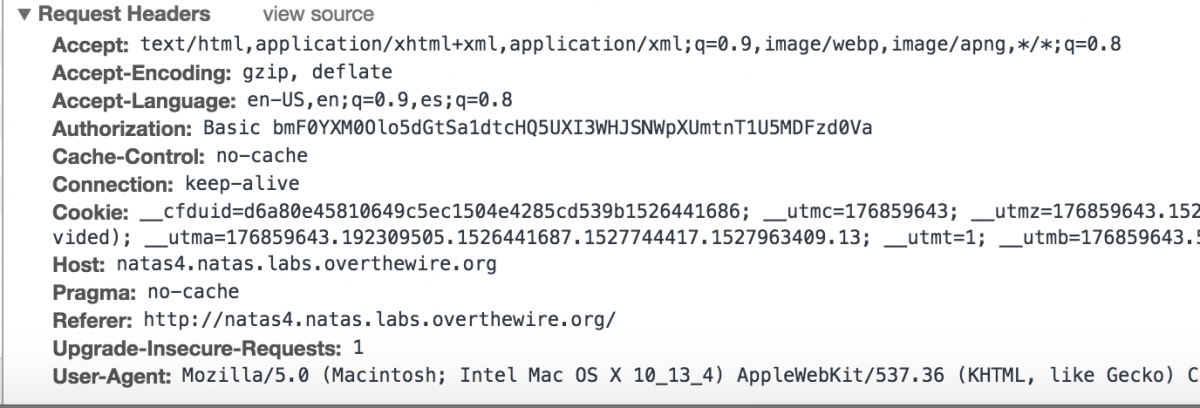Click the view source link

coord(318,15)
